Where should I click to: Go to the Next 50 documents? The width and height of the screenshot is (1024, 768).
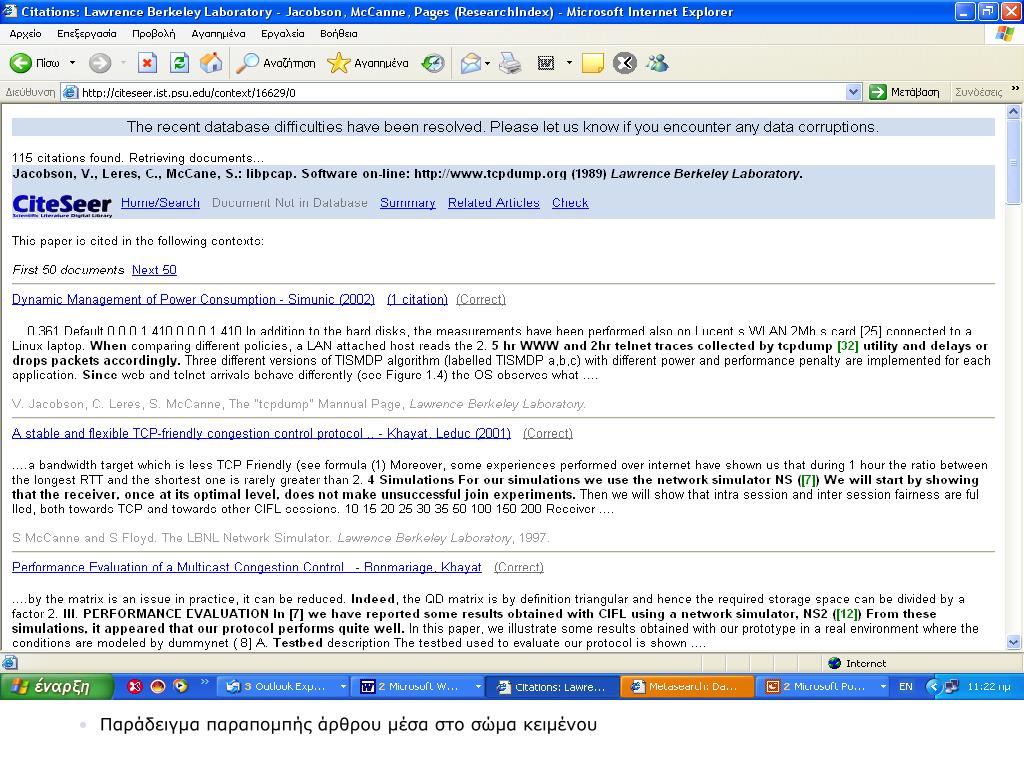[x=154, y=270]
